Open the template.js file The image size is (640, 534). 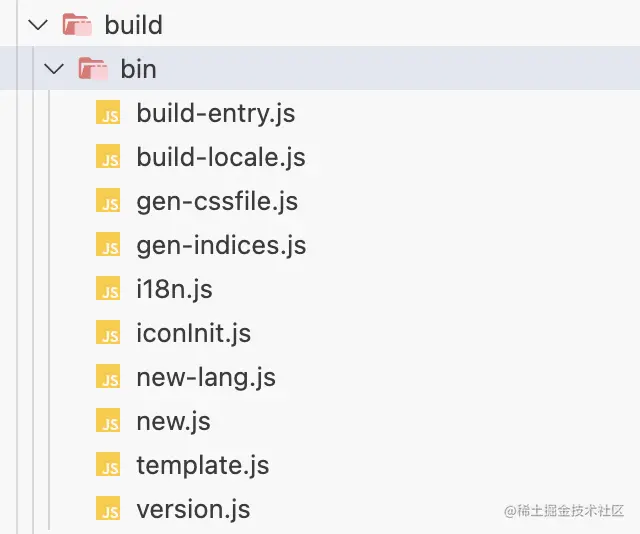202,465
